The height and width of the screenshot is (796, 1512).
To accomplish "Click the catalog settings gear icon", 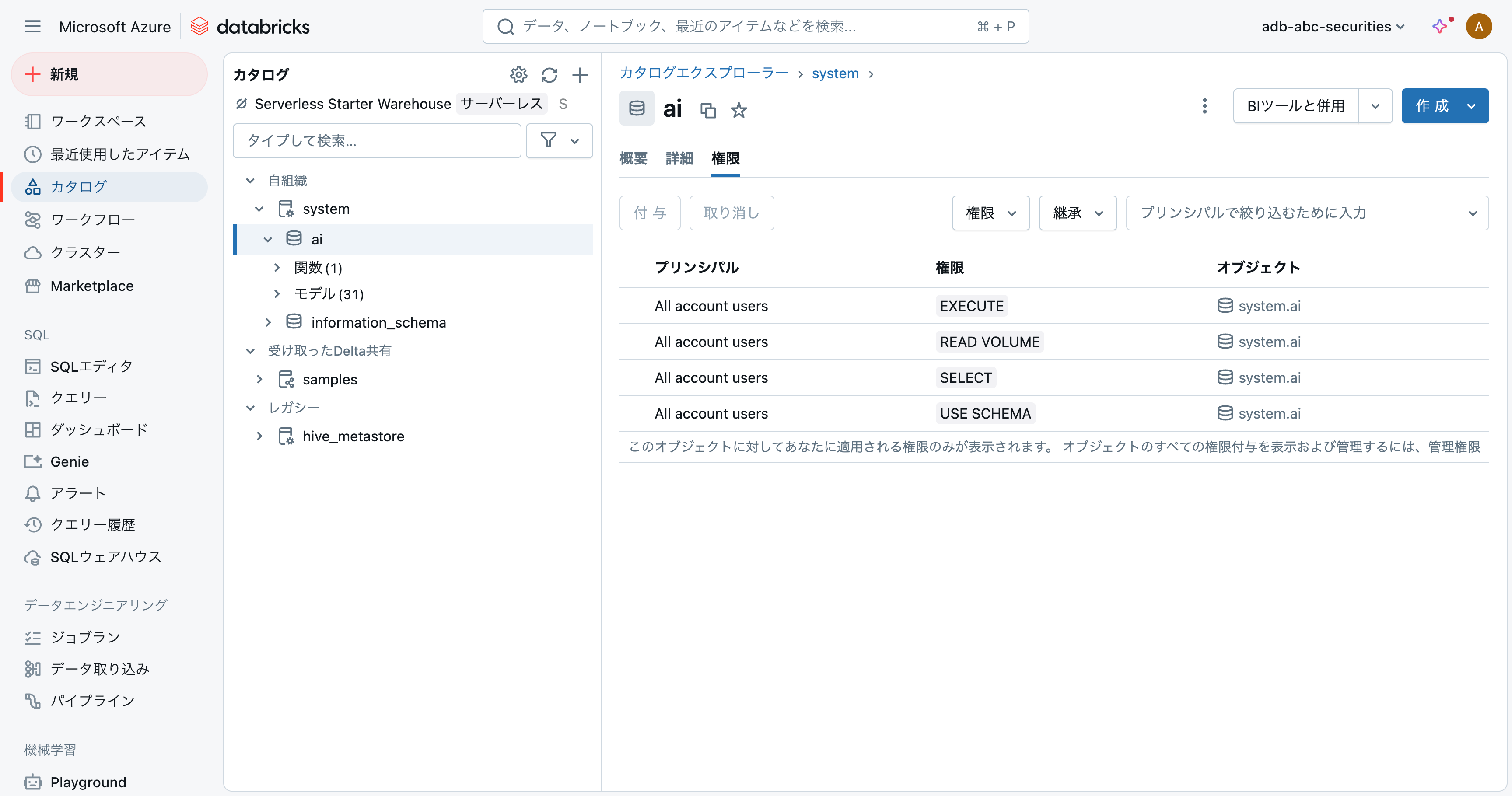I will [518, 75].
